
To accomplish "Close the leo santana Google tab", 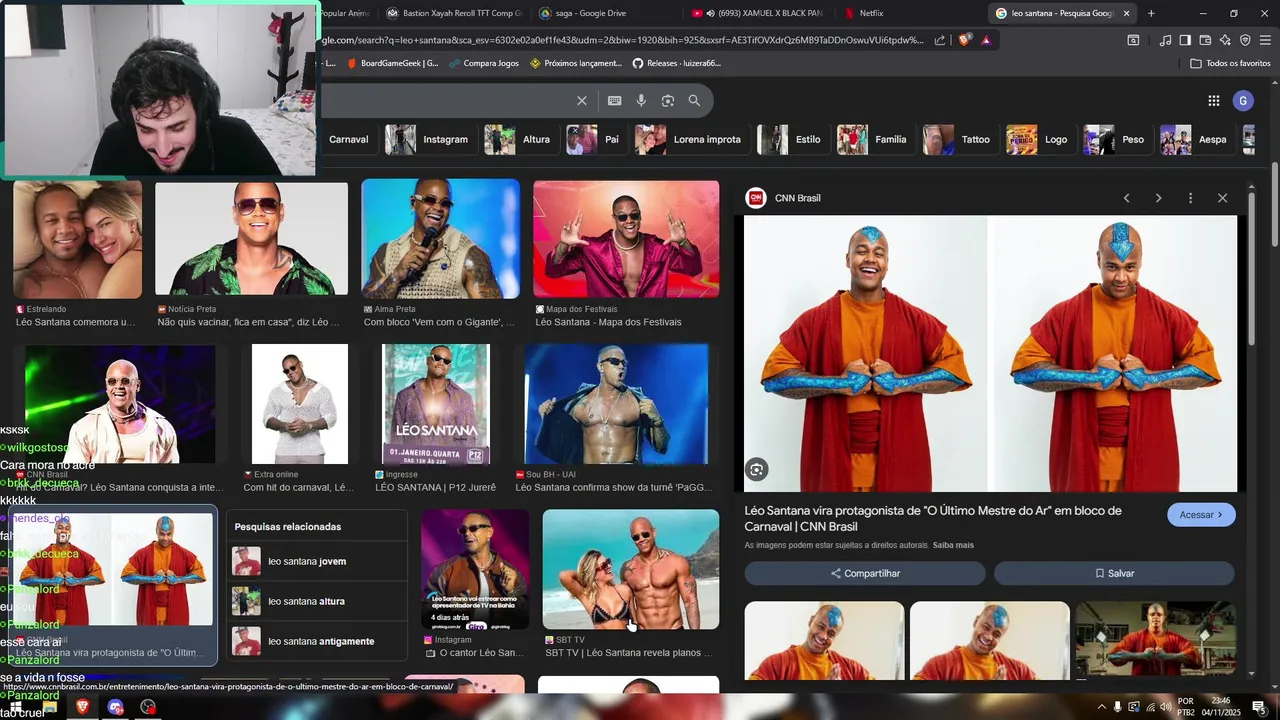I will click(x=1126, y=13).
